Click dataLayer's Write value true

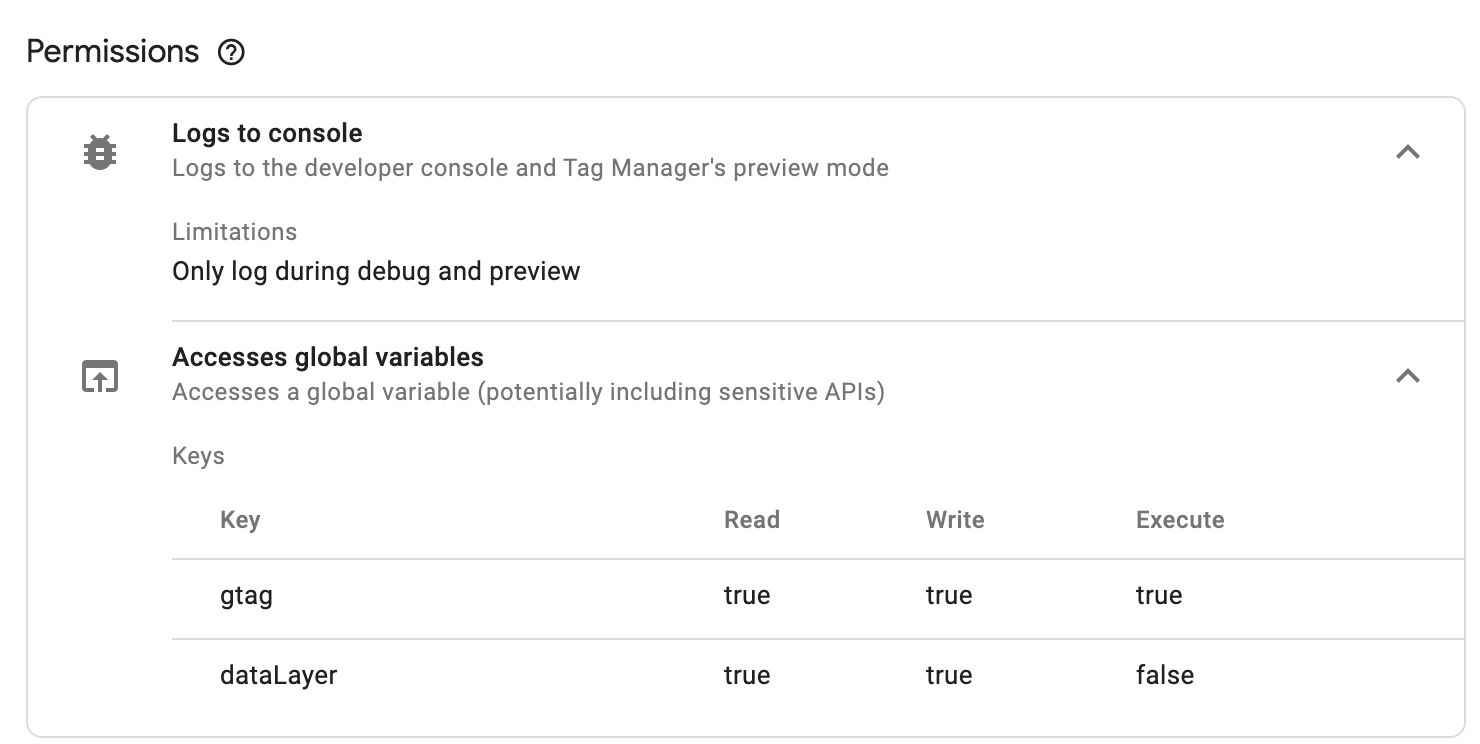click(949, 676)
